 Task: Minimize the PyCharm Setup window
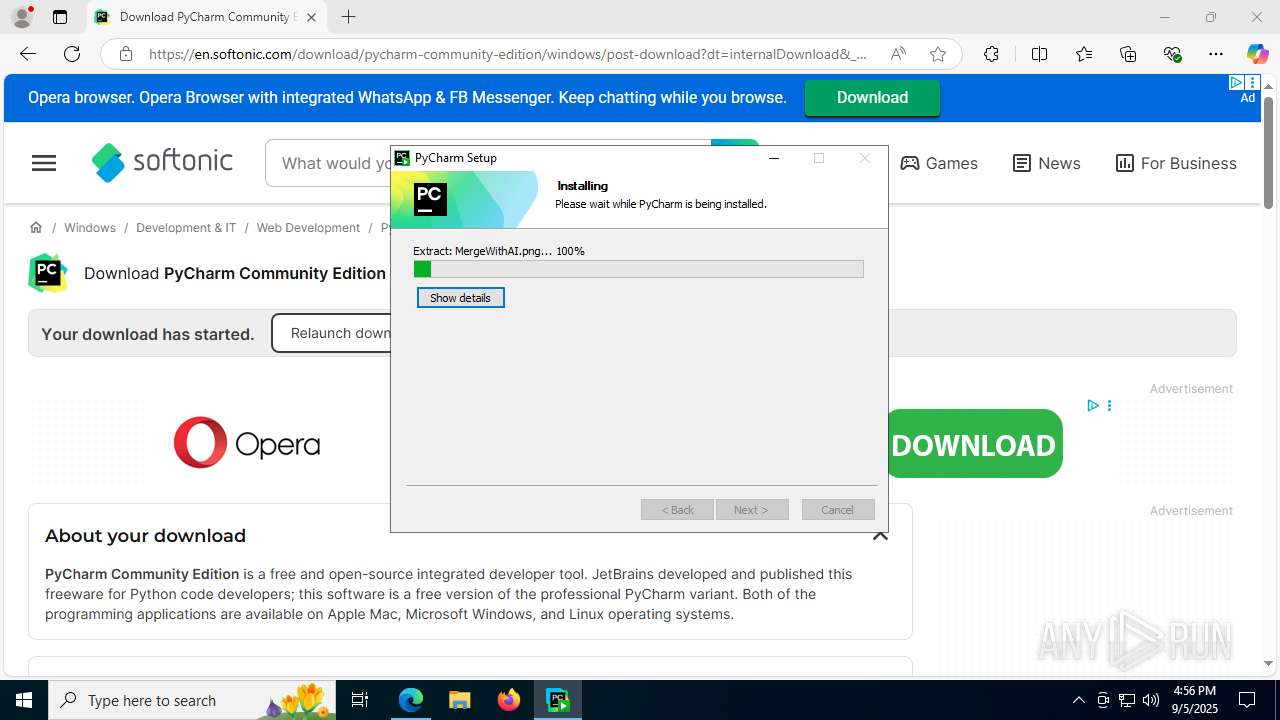pos(774,158)
